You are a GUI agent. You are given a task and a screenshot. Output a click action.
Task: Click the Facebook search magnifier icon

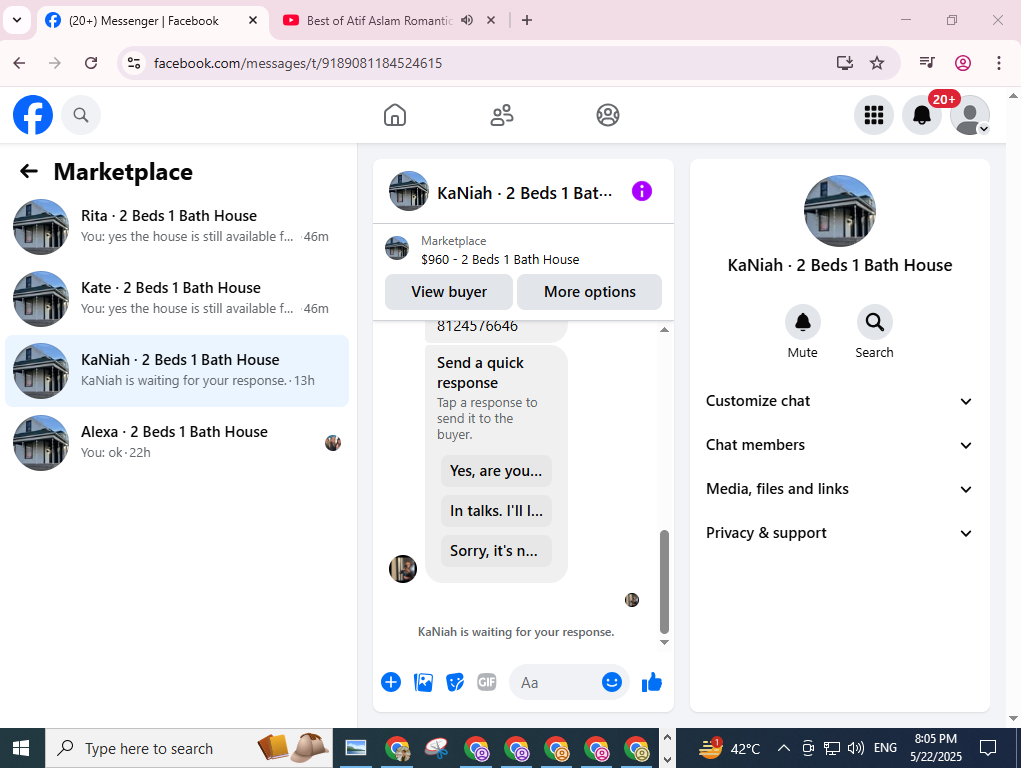[81, 115]
